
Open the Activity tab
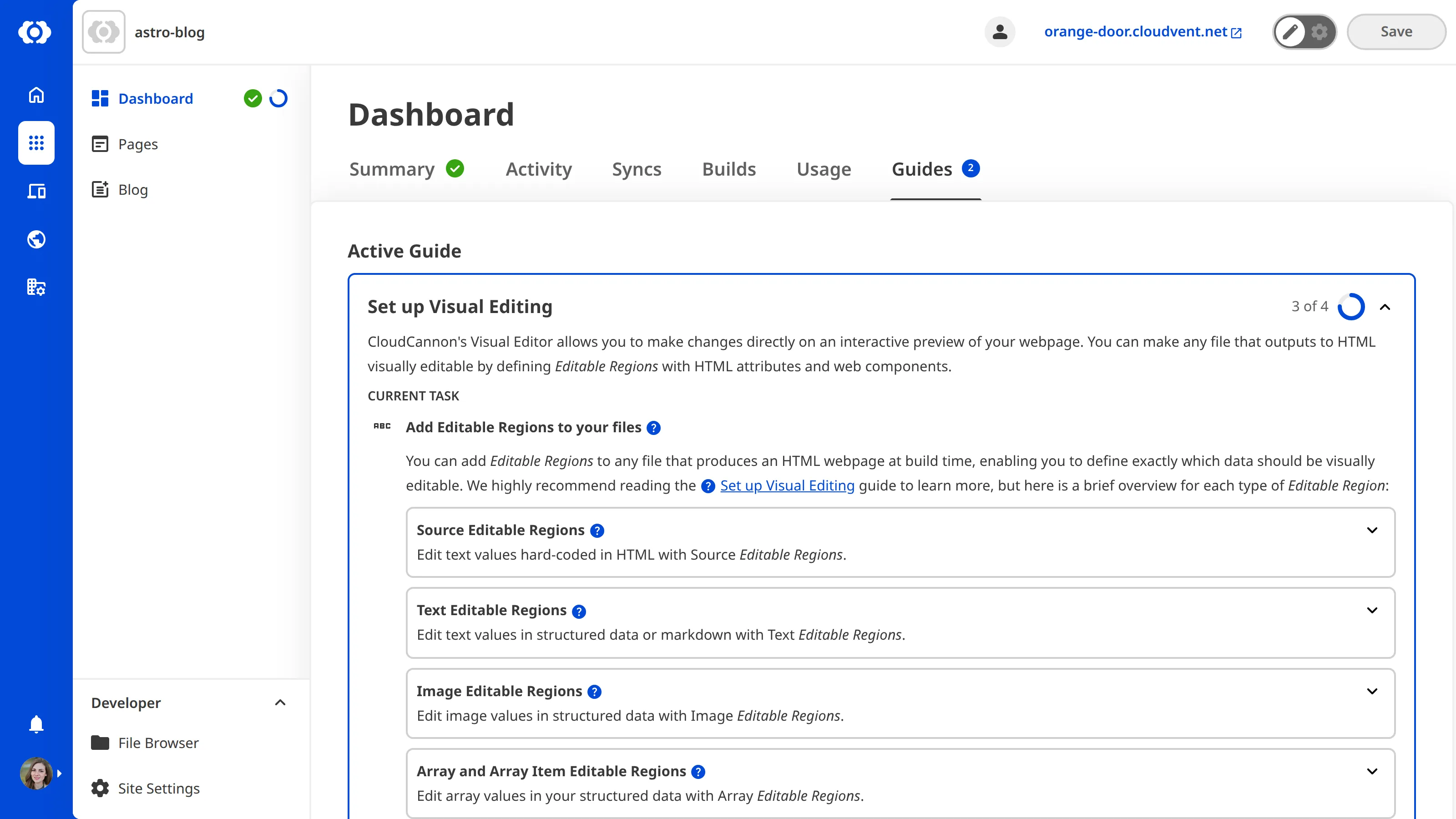tap(538, 169)
